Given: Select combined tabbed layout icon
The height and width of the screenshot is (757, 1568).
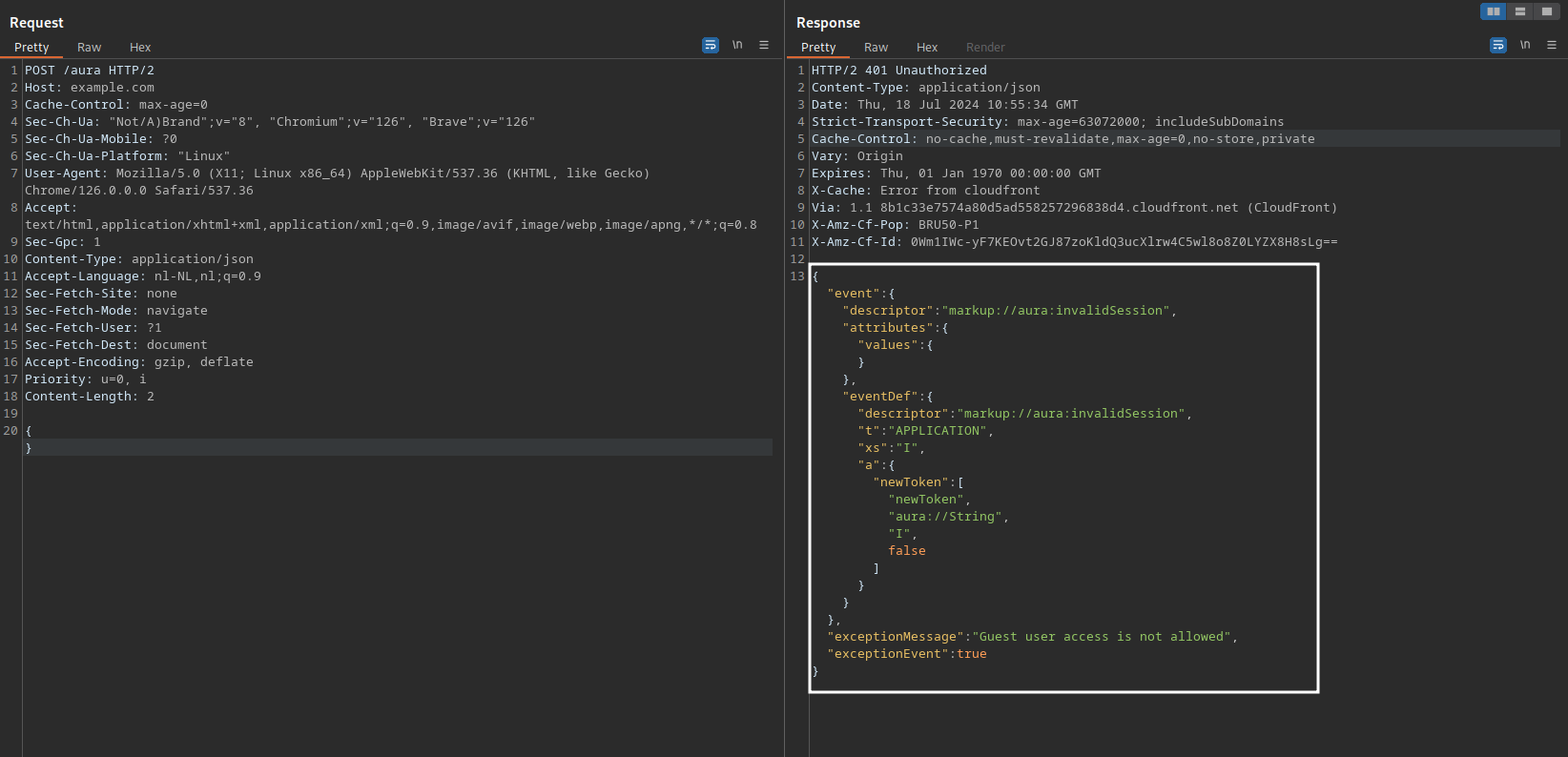Looking at the screenshot, I should click(1547, 11).
